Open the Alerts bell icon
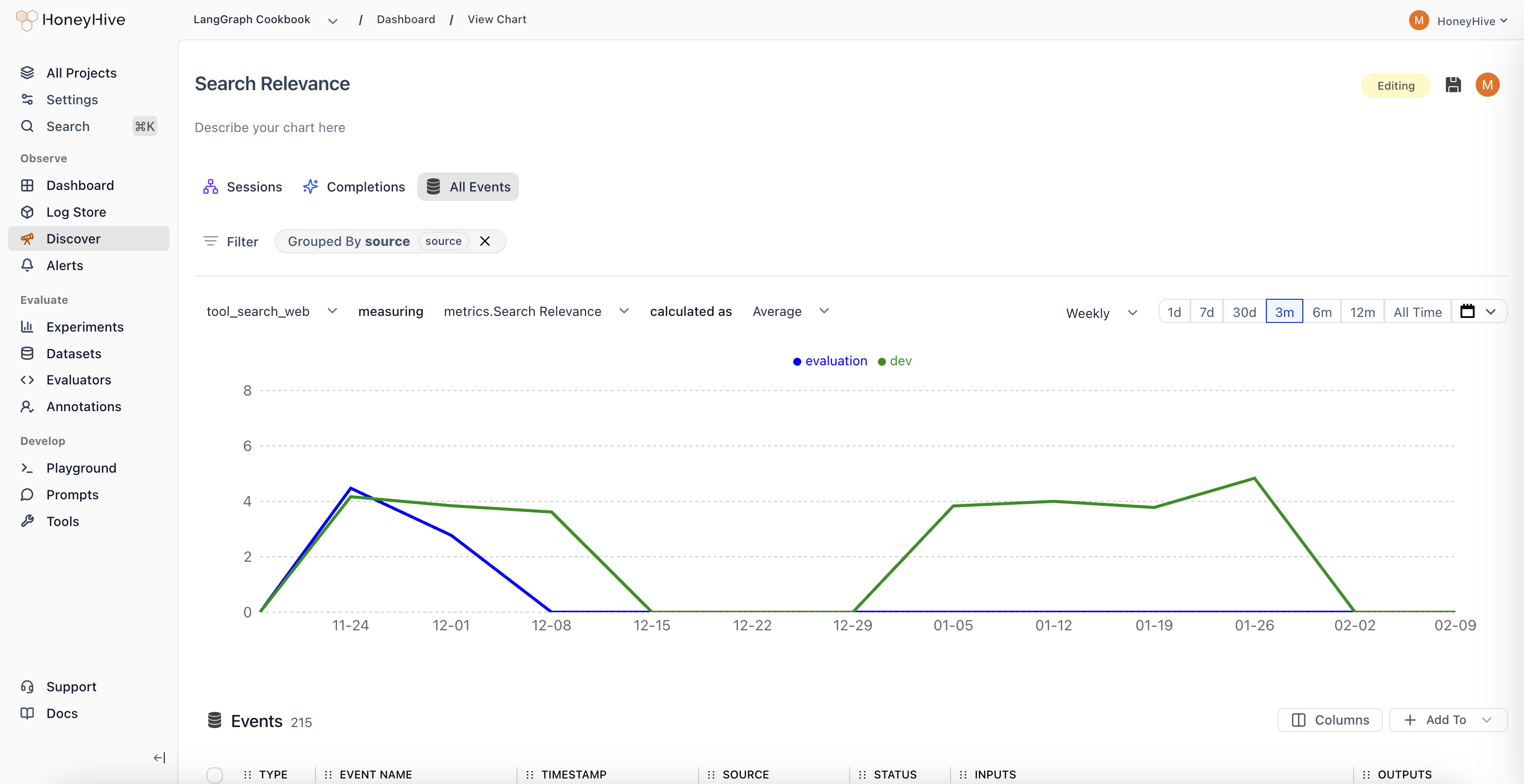Screen dimensions: 1524x784 [28, 265]
